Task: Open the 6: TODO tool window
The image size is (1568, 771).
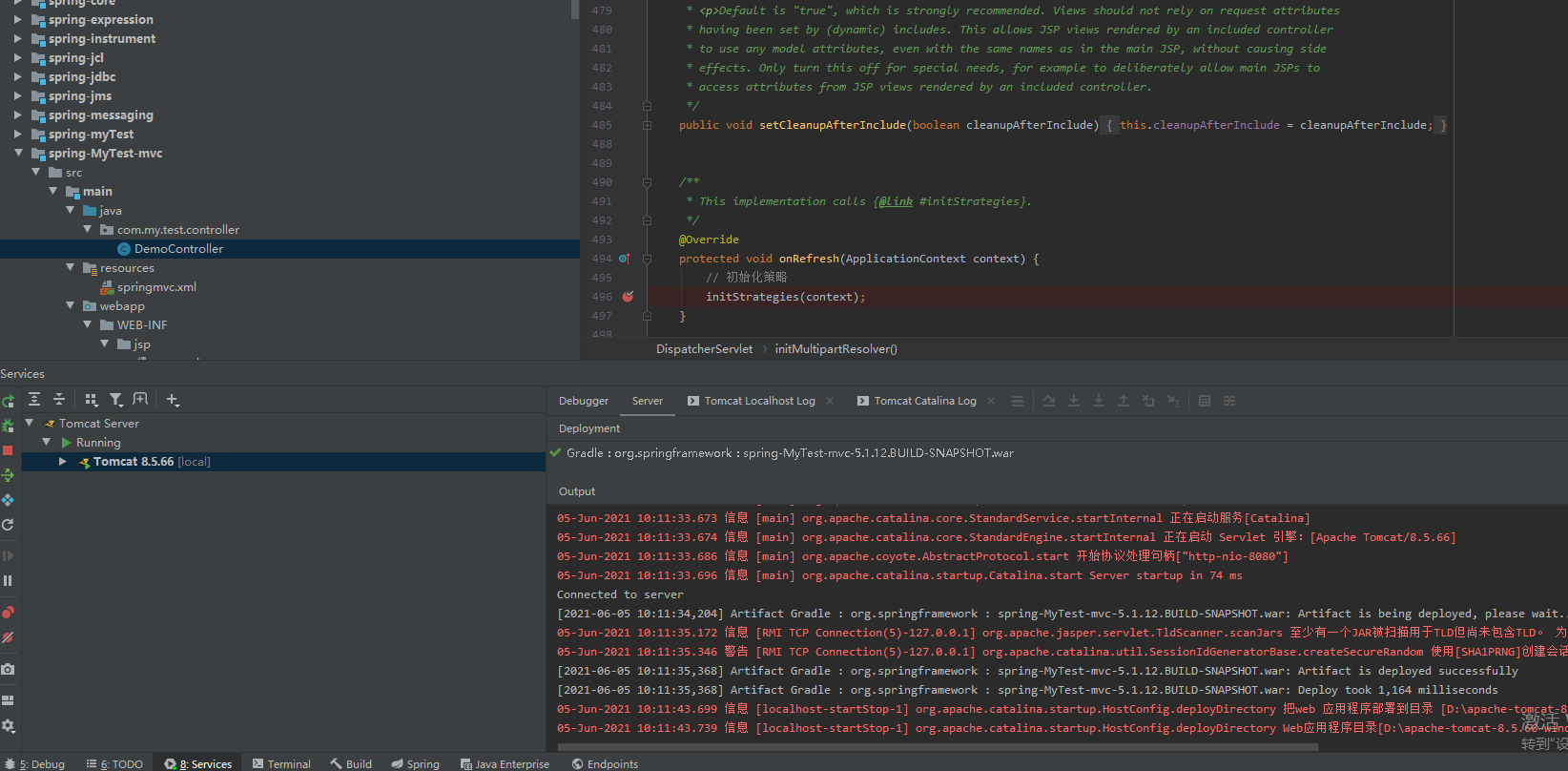Action: click(x=114, y=763)
